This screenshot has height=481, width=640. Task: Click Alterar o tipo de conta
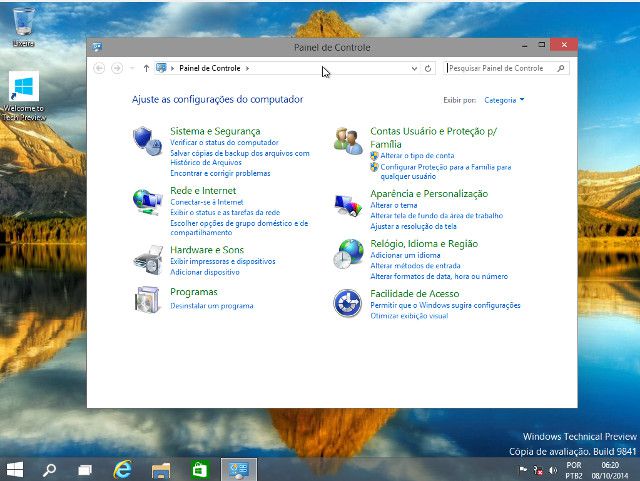(x=417, y=156)
